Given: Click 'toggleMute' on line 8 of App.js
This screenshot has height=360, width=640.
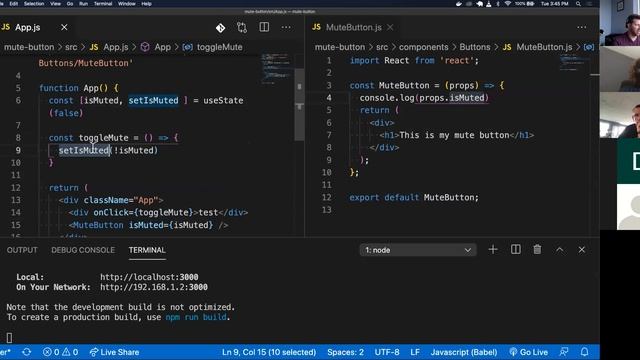Looking at the screenshot, I should 104,138.
